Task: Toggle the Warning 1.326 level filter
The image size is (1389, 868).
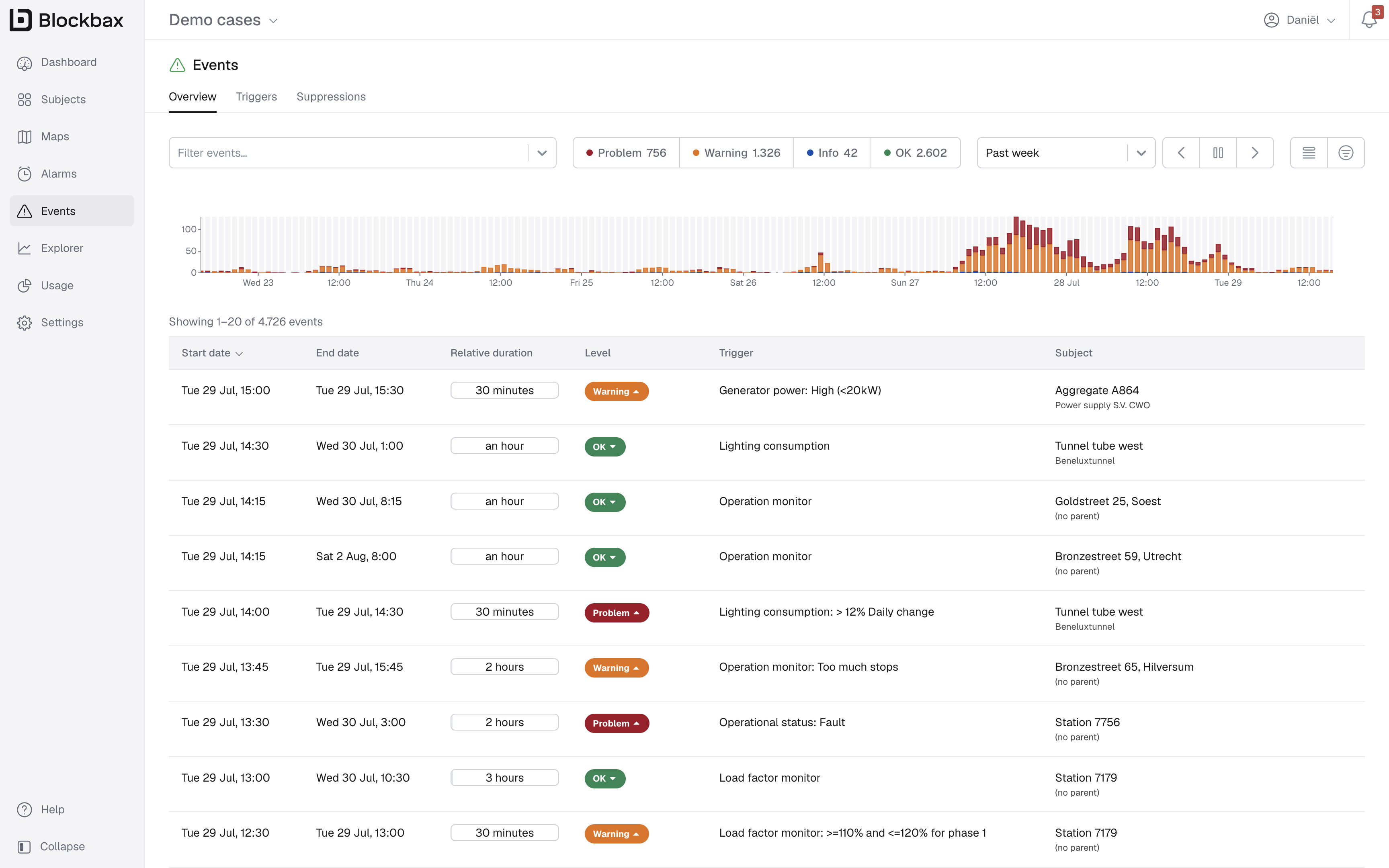Action: tap(736, 153)
